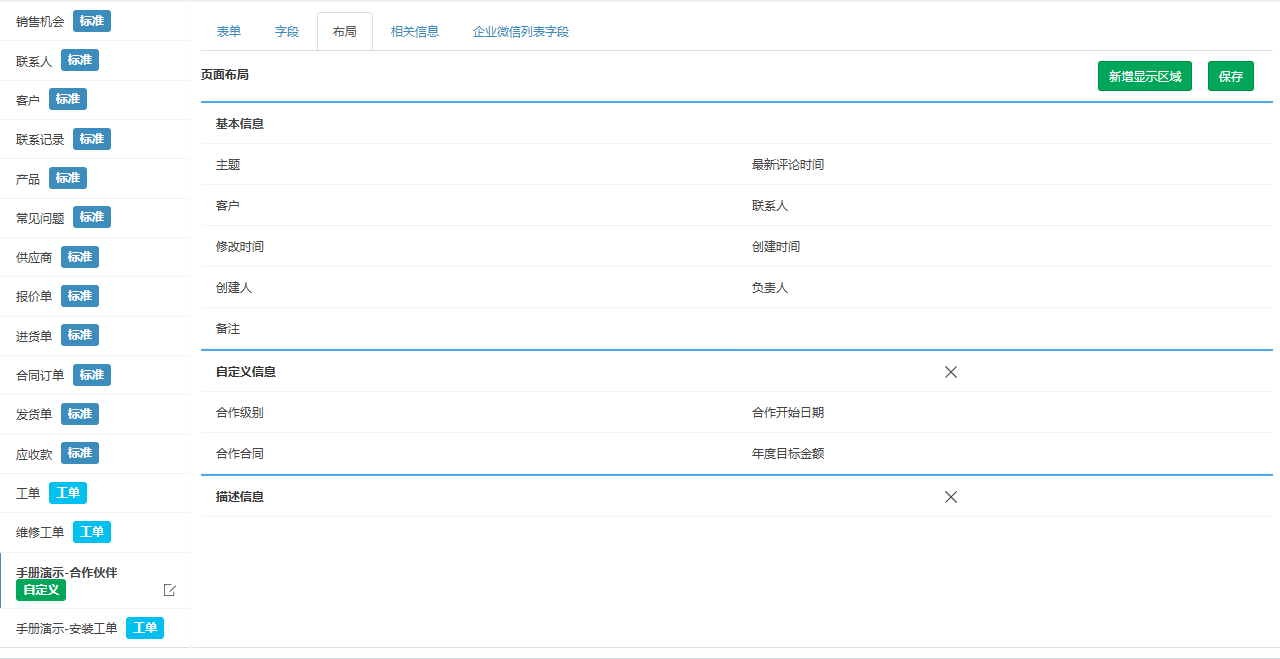Open 合同订单 in the sidebar

(x=96, y=375)
